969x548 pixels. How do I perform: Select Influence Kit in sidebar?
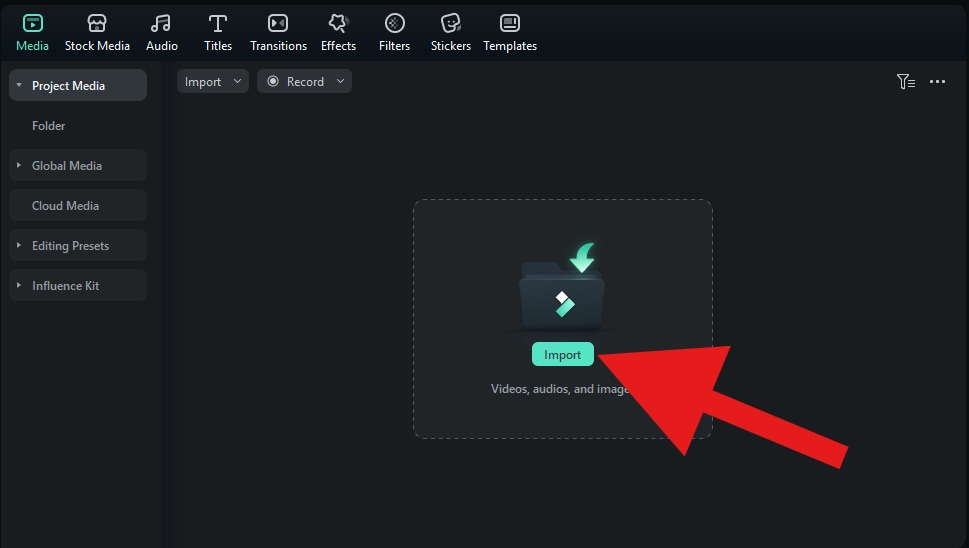point(78,285)
